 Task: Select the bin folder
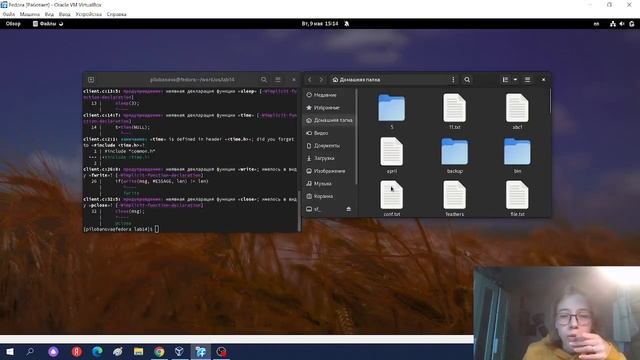click(x=517, y=155)
